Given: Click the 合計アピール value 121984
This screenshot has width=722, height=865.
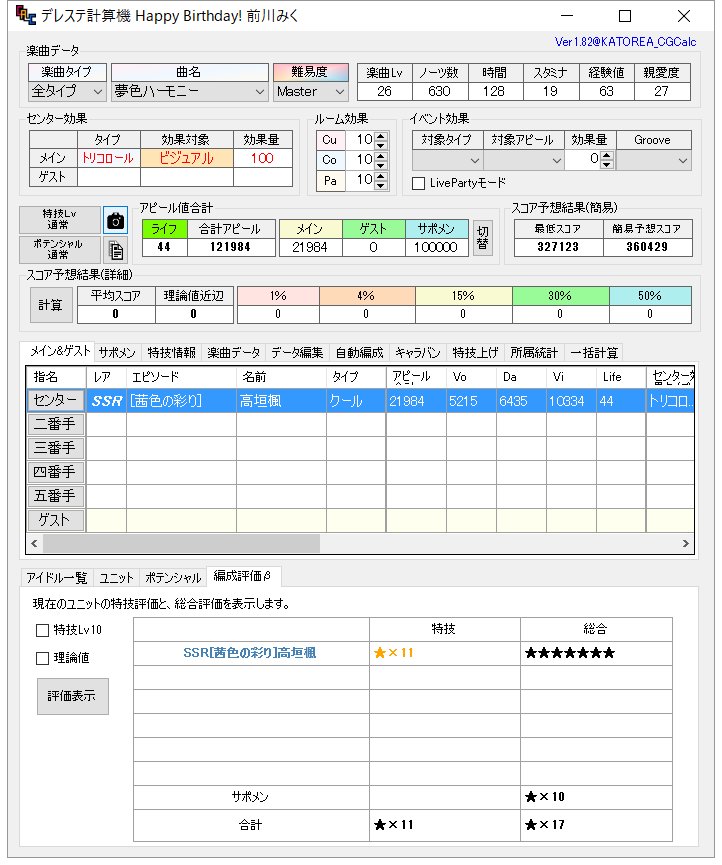Looking at the screenshot, I should coord(231,247).
